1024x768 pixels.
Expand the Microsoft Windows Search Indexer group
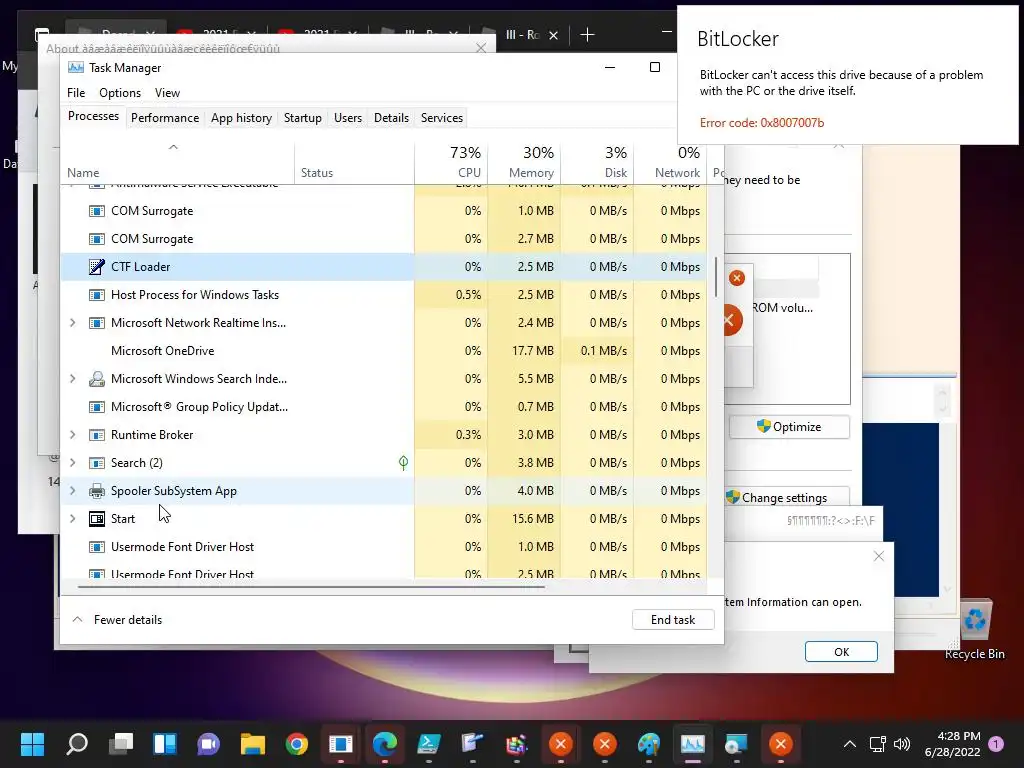[72, 379]
